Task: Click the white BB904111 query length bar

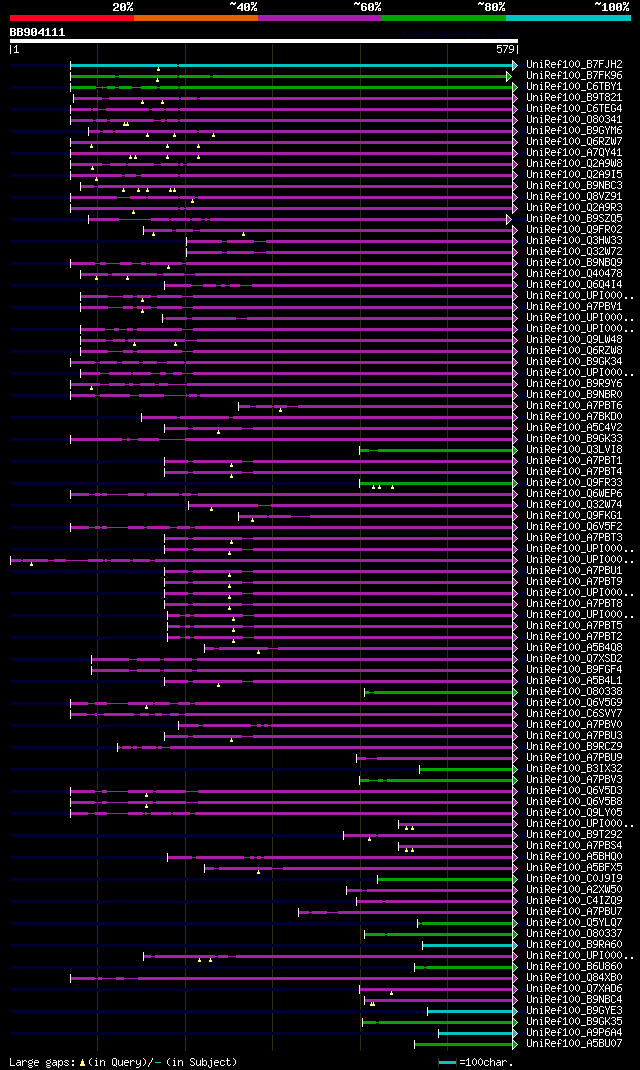Action: [x=264, y=41]
